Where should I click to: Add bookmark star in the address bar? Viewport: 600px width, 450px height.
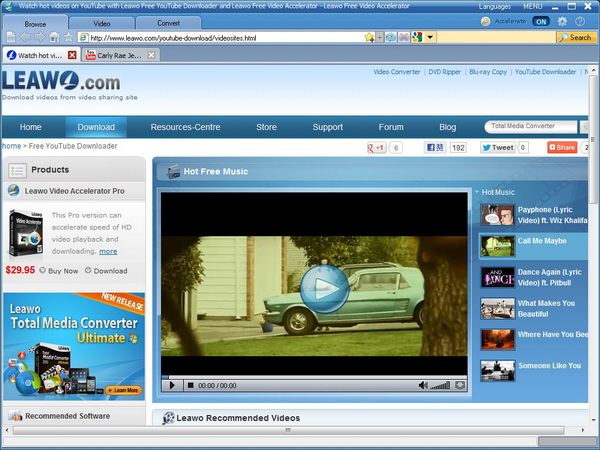369,37
